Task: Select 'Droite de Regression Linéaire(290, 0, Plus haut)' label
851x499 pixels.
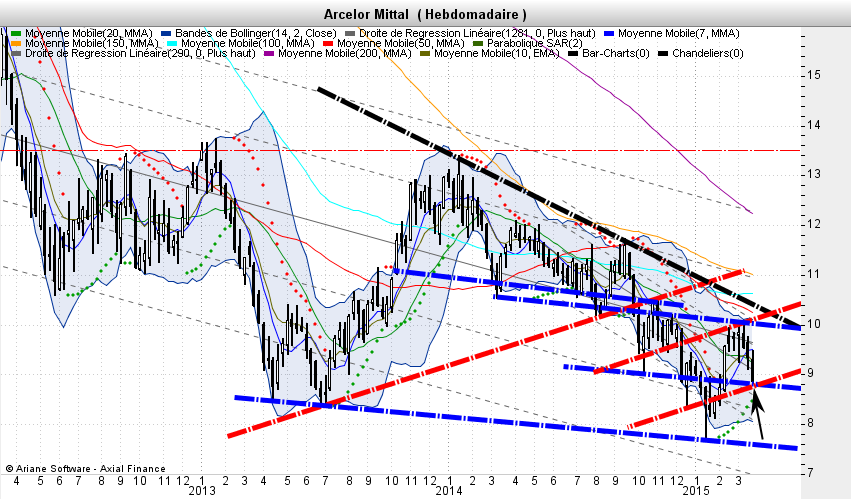Action: click(140, 54)
